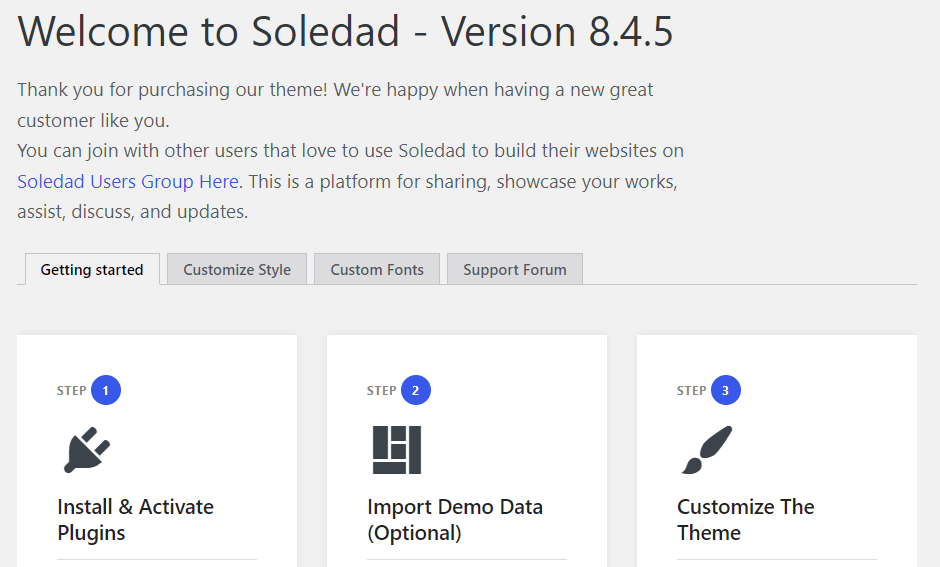Click the paintbrush icon in step 3

[707, 450]
